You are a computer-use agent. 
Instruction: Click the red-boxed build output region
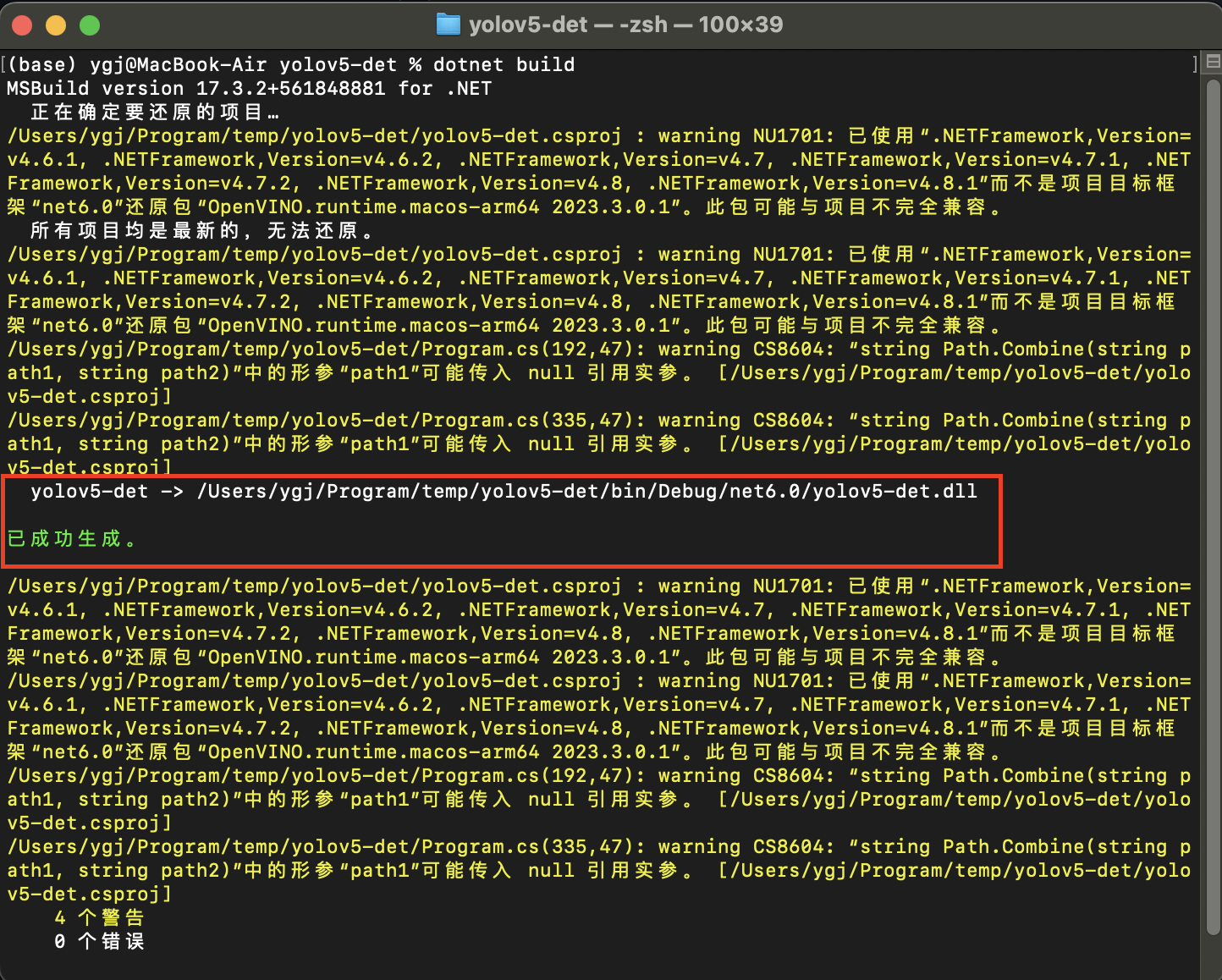click(504, 520)
